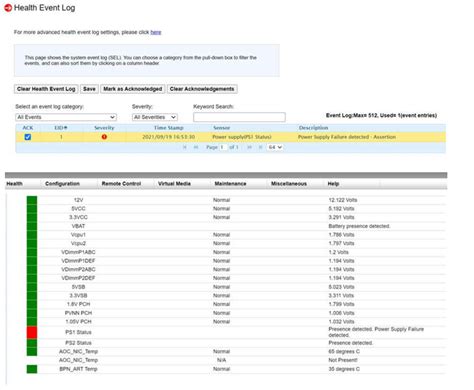The height and width of the screenshot is (390, 474).
Task: Open the Severity filter dropdown
Action: point(155,117)
